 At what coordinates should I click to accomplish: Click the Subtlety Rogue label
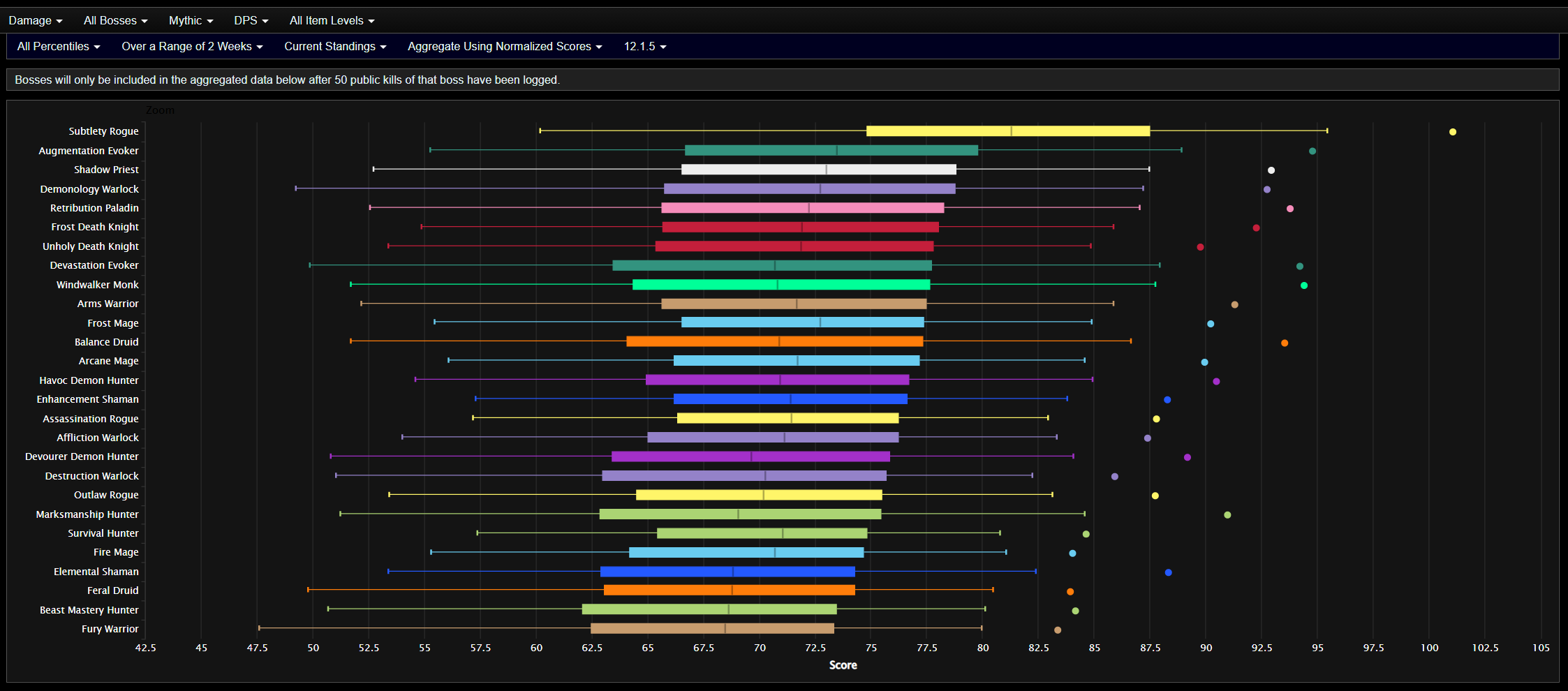(x=103, y=131)
